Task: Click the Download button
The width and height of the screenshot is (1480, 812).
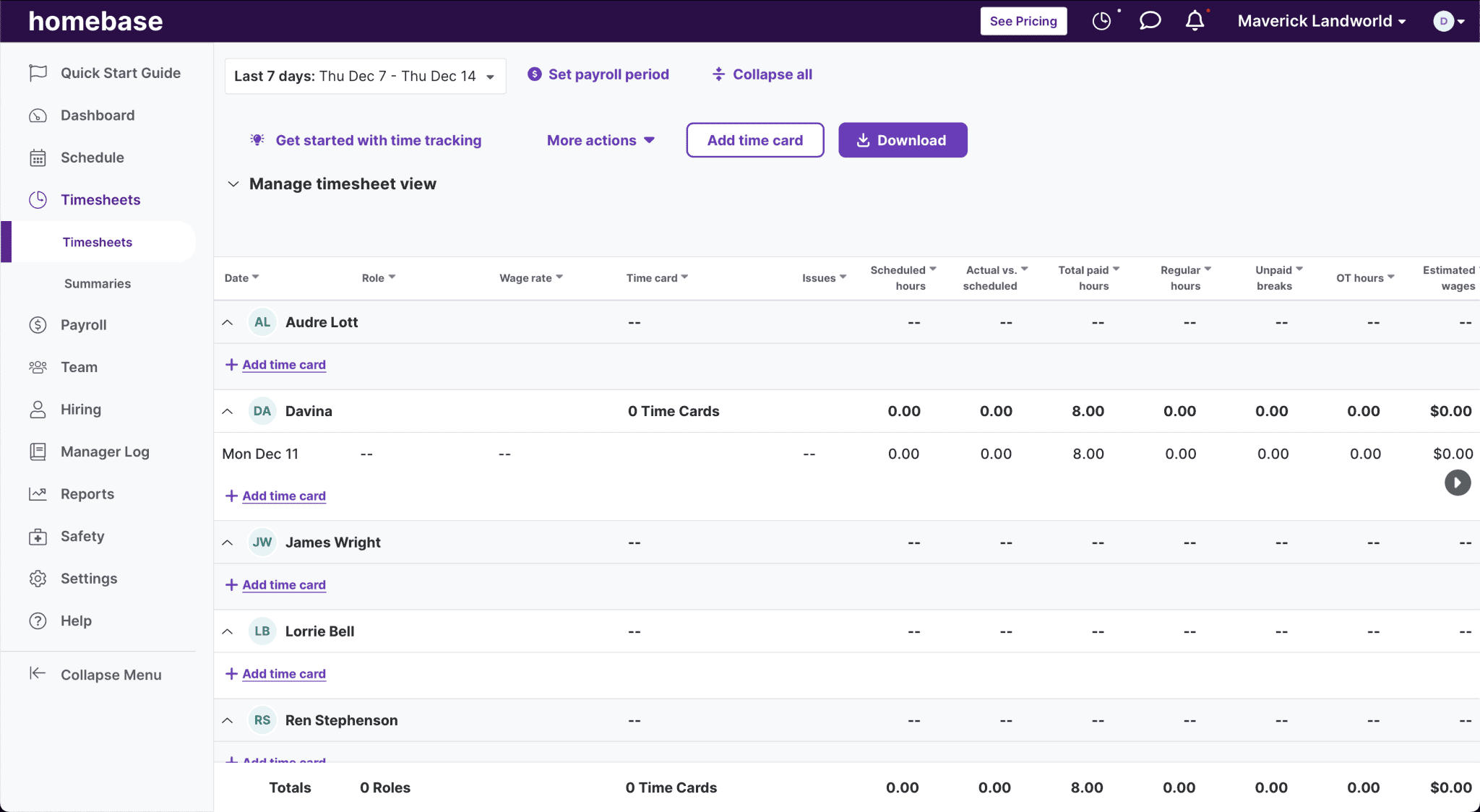Action: pyautogui.click(x=902, y=140)
